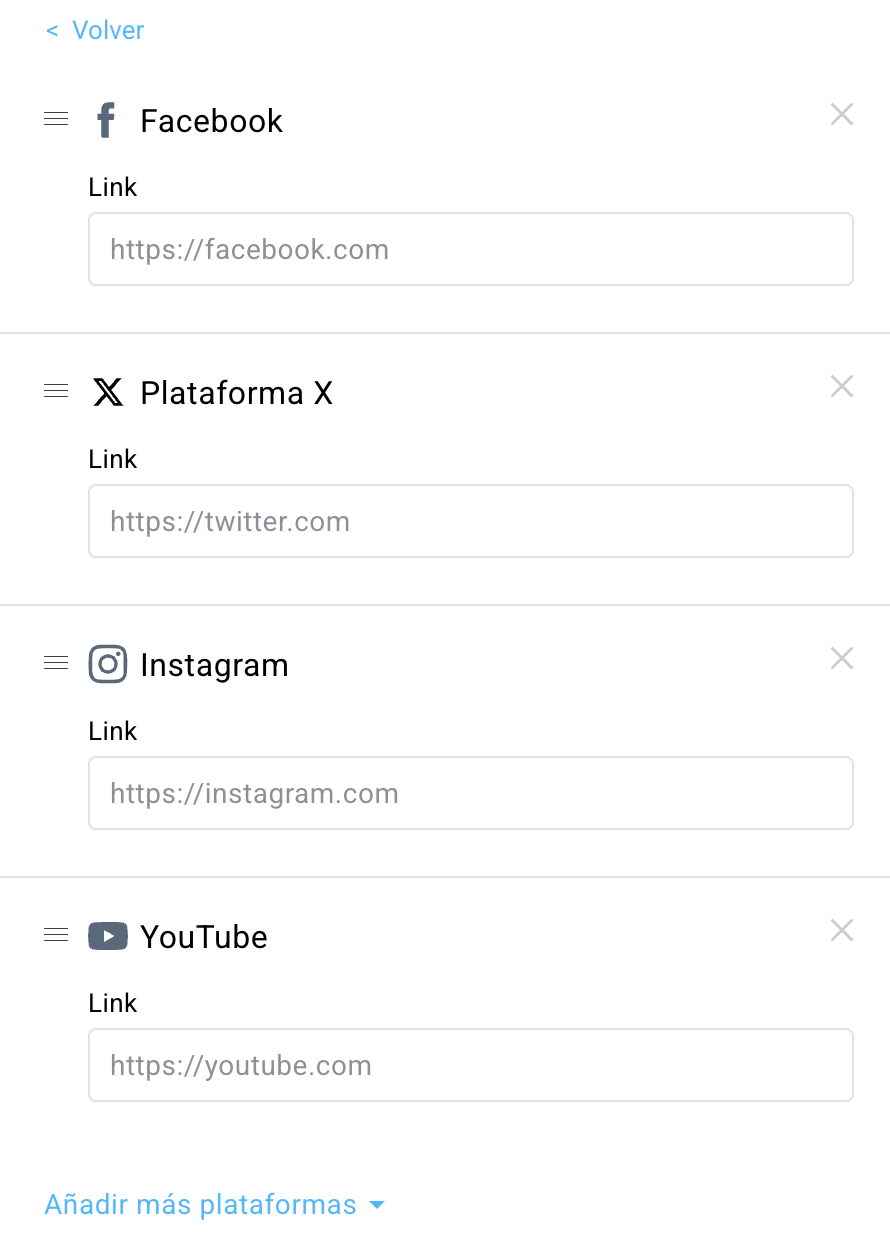The width and height of the screenshot is (890, 1252).
Task: Remove the YouTube platform entry
Action: coord(842,930)
